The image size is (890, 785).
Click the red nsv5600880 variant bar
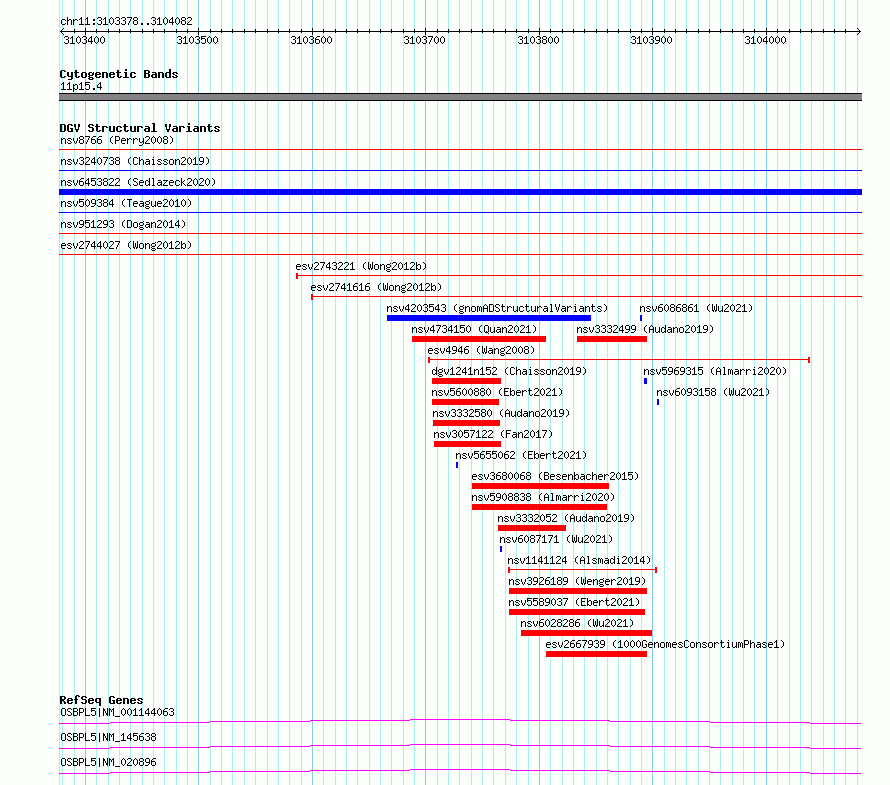click(x=465, y=402)
